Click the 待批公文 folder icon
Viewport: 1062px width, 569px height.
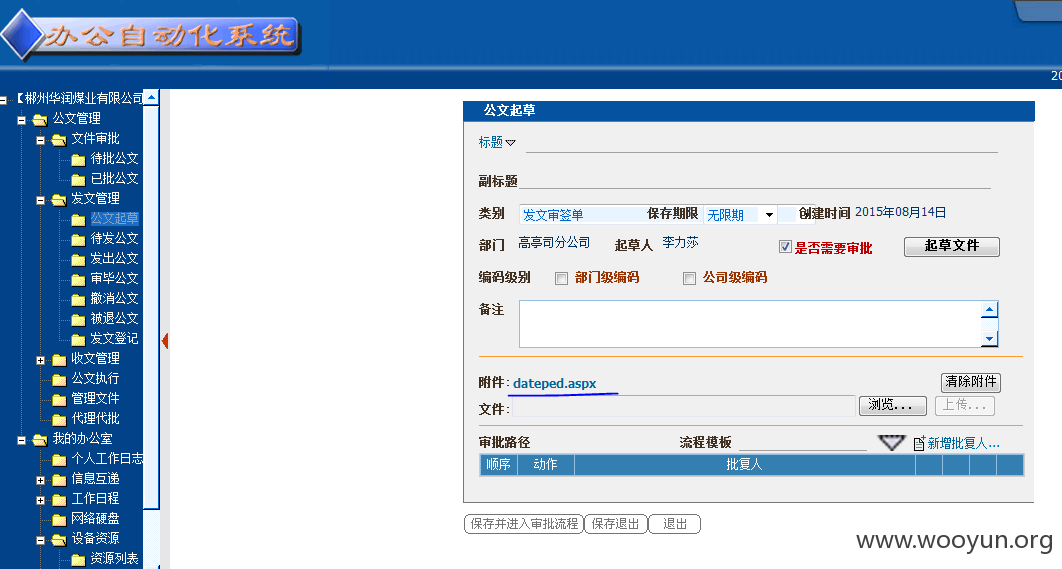(x=78, y=160)
